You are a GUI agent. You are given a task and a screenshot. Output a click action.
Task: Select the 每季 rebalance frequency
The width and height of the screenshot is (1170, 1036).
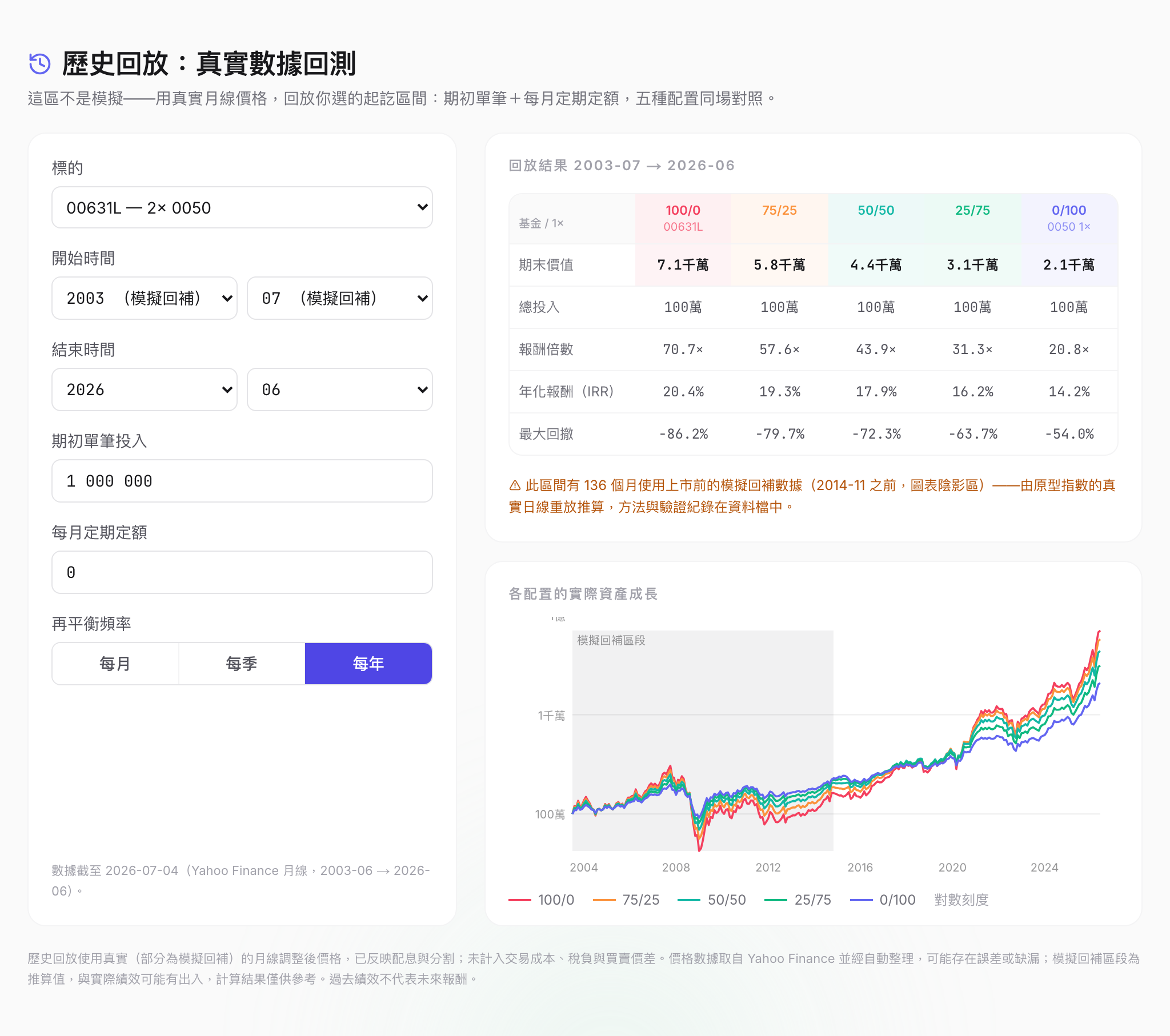242,664
